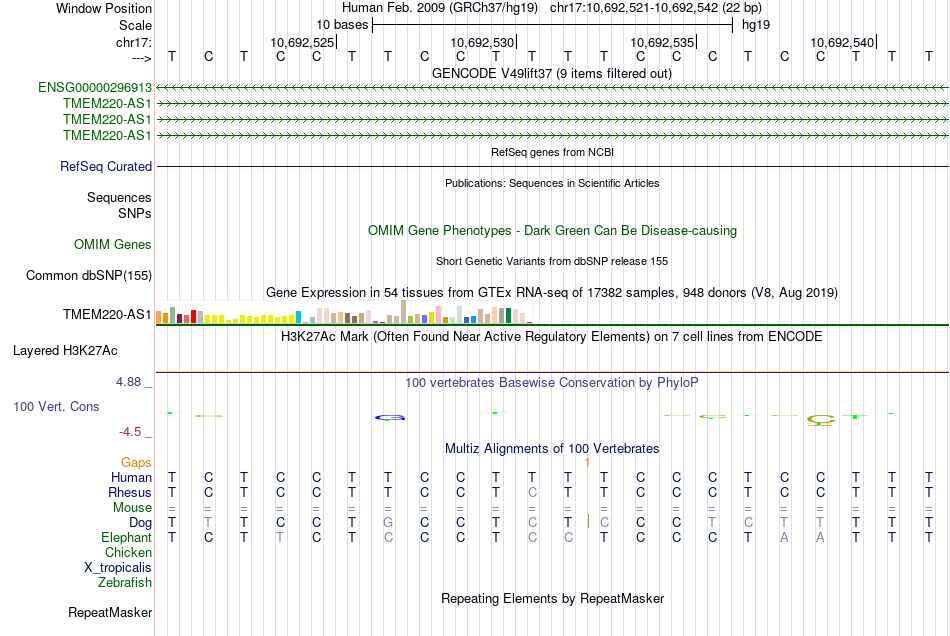950x636 pixels.
Task: Click the chr17: label in the left margin
Action: coord(134,42)
